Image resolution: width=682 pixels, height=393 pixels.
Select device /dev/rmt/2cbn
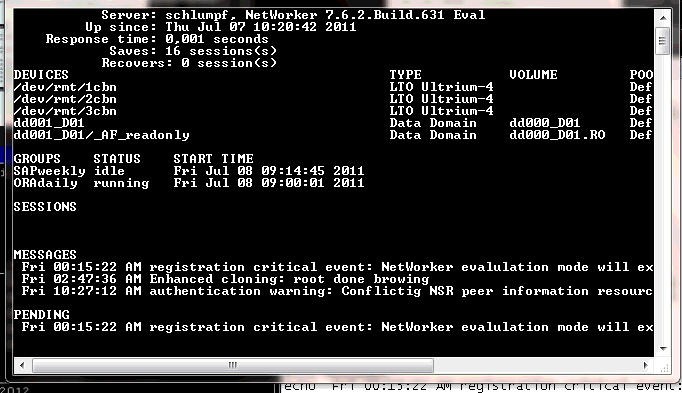(65, 99)
